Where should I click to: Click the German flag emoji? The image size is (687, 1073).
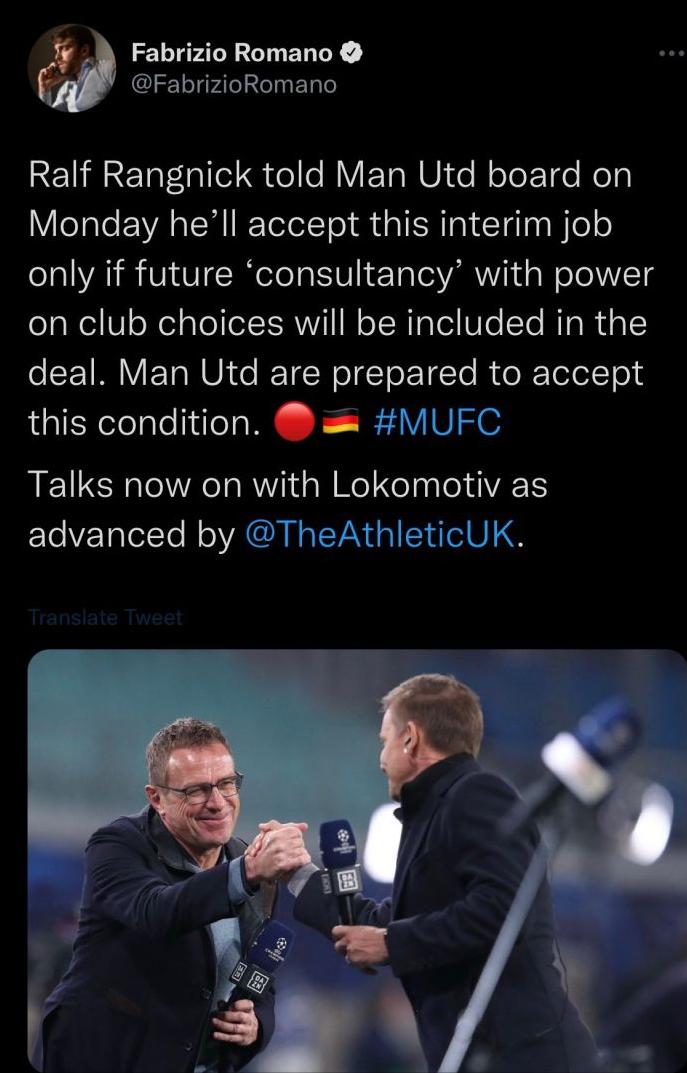click(338, 424)
